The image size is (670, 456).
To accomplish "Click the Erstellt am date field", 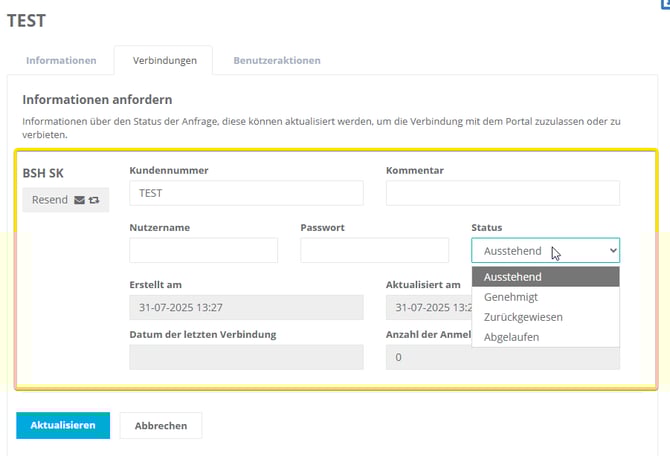I will coord(246,308).
